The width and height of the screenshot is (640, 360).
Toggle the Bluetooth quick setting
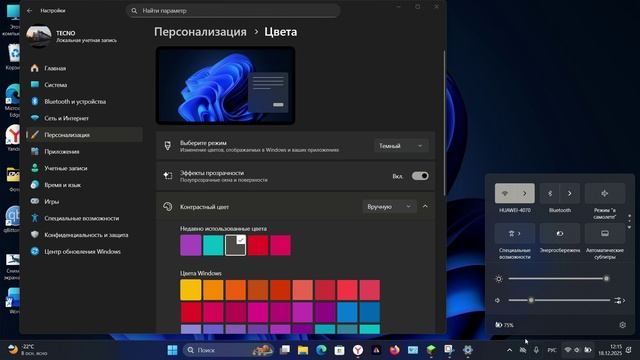tap(550, 193)
